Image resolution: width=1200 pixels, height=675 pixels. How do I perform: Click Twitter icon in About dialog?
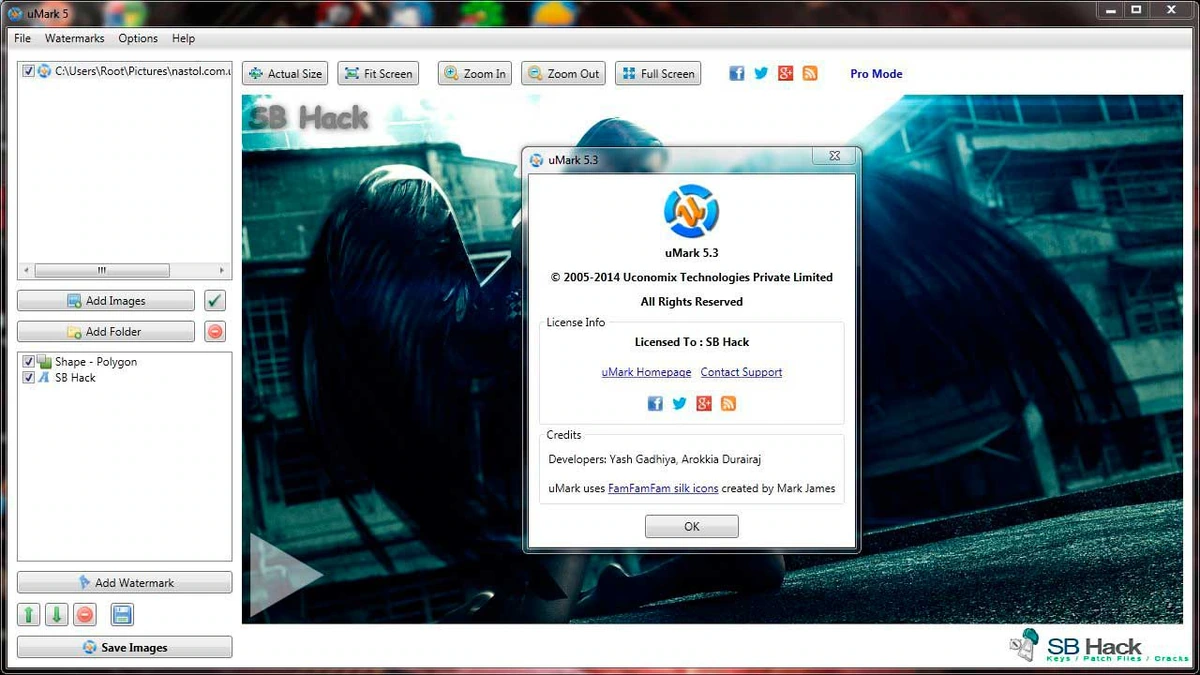680,403
